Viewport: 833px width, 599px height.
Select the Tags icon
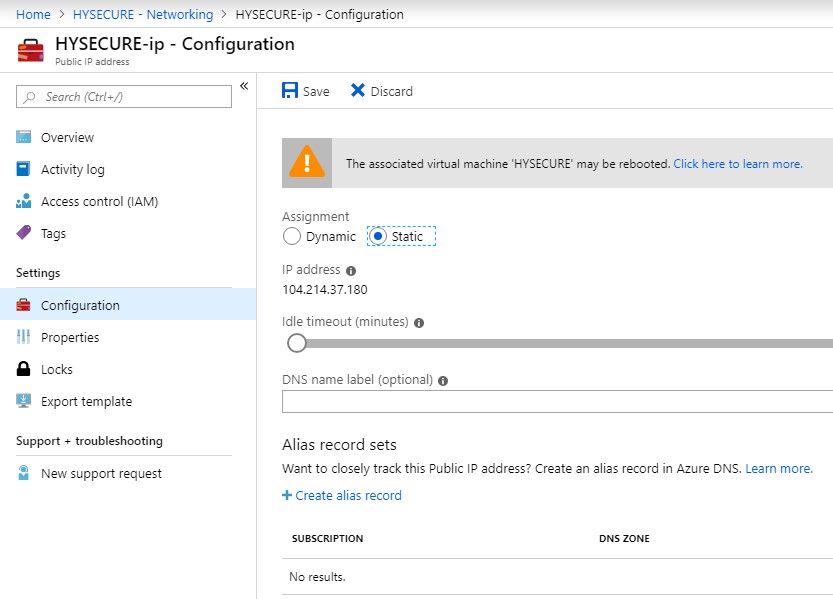coord(24,233)
